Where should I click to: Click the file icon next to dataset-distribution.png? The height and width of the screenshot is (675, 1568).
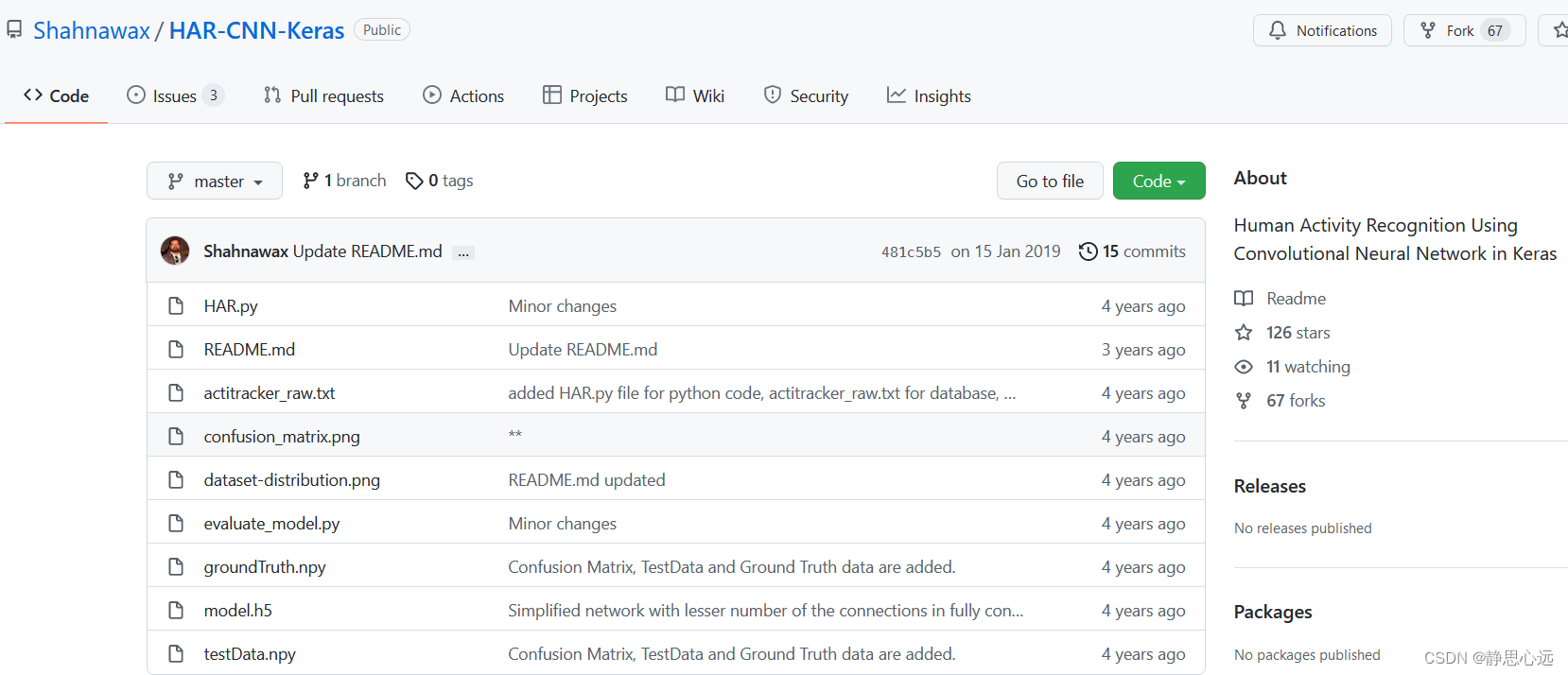(176, 479)
